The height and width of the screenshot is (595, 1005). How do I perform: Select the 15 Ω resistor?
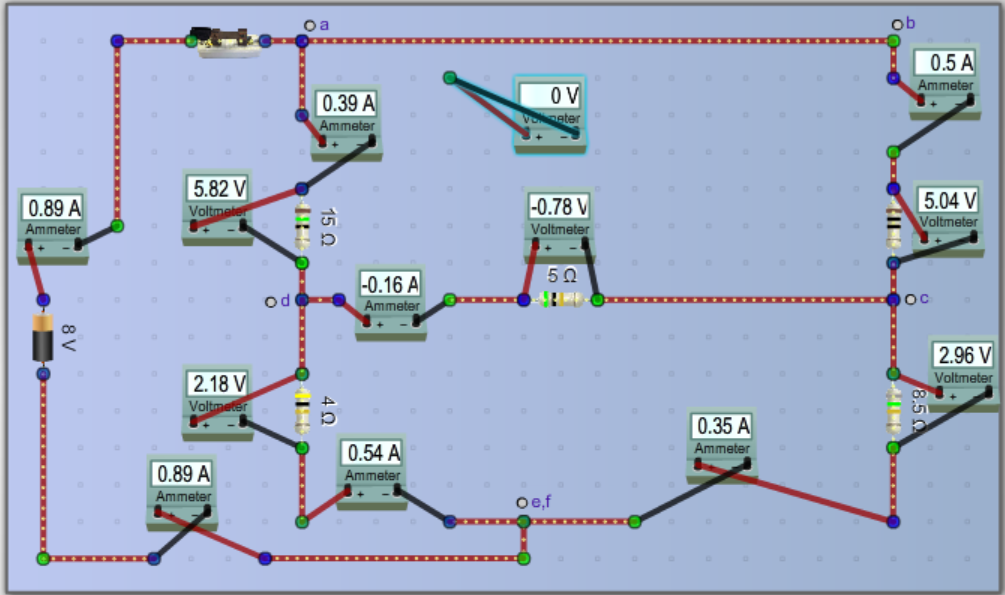click(x=301, y=225)
